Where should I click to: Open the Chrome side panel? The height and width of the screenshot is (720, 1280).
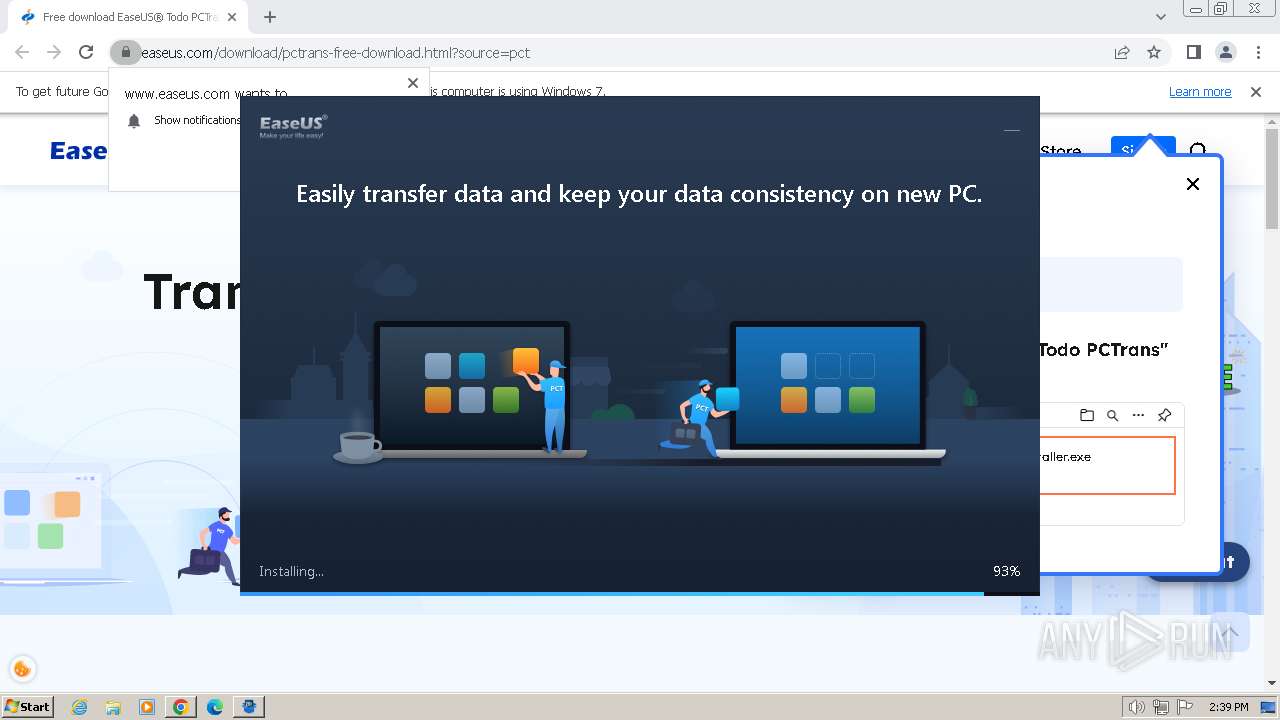(1193, 52)
